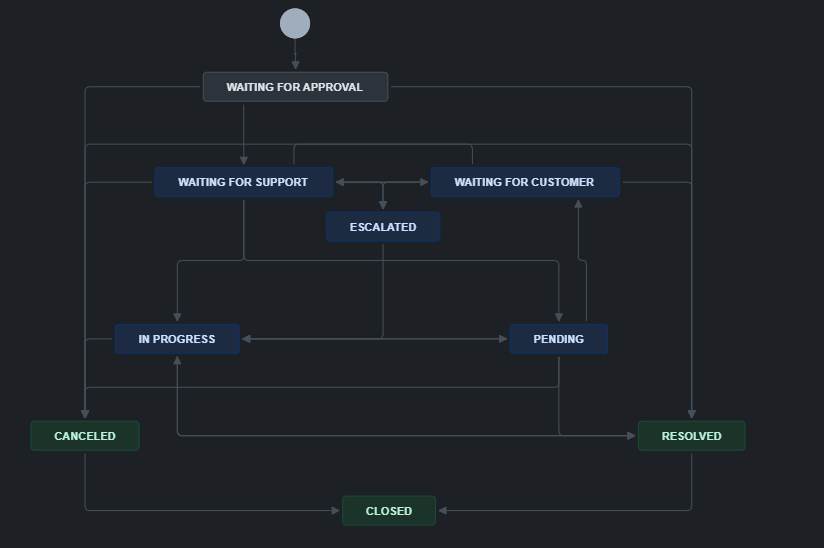Click arrowhead entering WAITING FOR APPROVAL from start

(x=295, y=66)
